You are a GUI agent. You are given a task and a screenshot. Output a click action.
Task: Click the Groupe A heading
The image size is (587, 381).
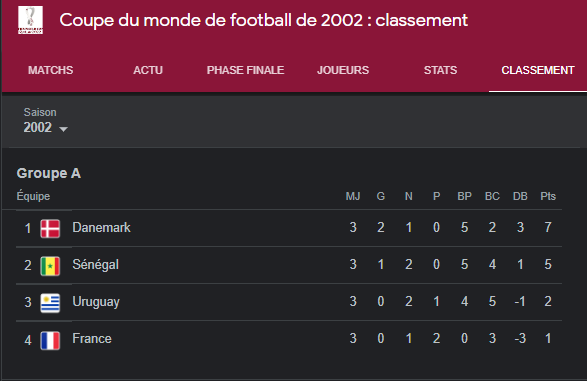[49, 174]
